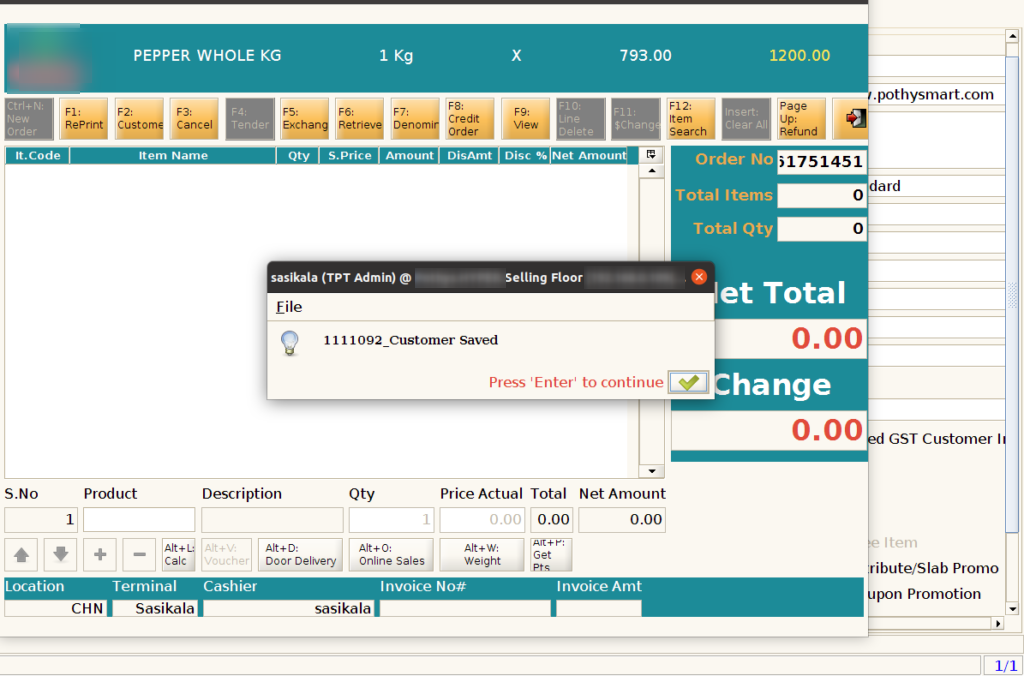Click the minus quantity button

139,555
